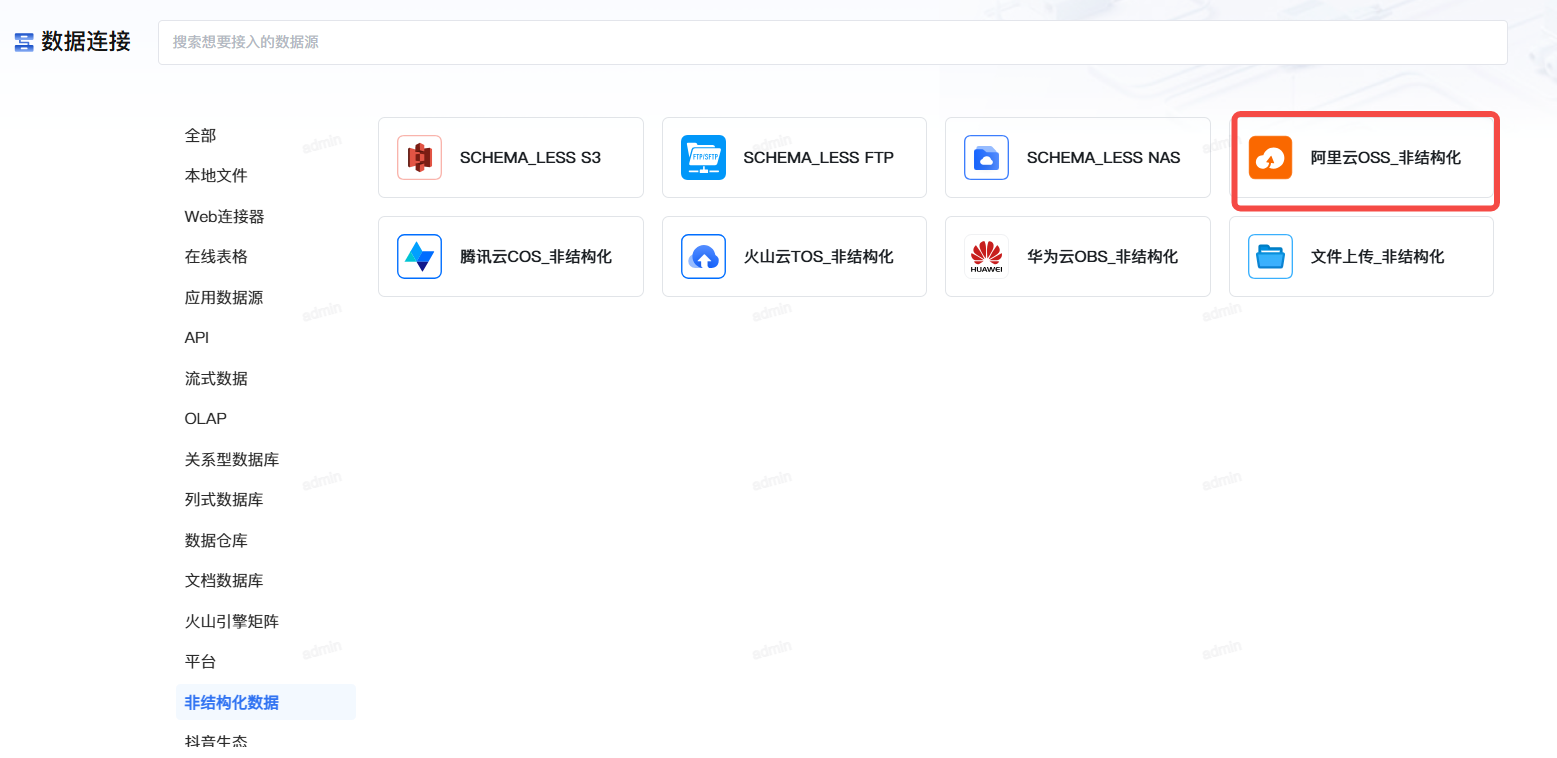Click the SCHEMA_LESS FTP card label

tap(818, 157)
